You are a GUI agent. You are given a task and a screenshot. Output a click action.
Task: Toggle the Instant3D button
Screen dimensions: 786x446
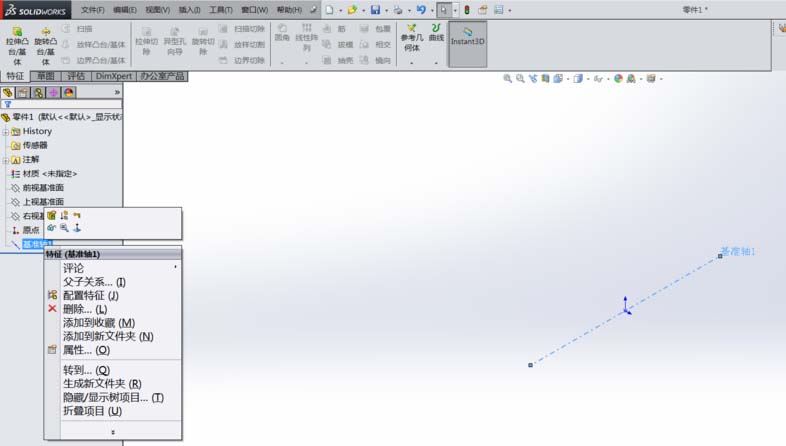[468, 44]
